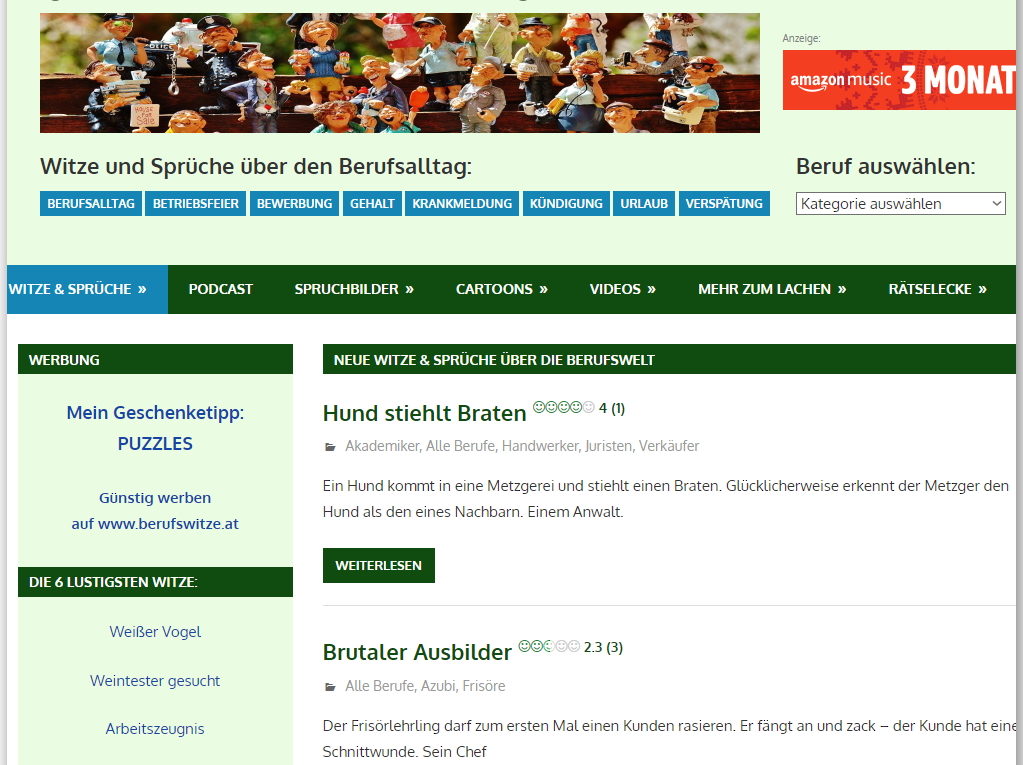Open the Hund stiehlt Braten article title

click(x=424, y=413)
